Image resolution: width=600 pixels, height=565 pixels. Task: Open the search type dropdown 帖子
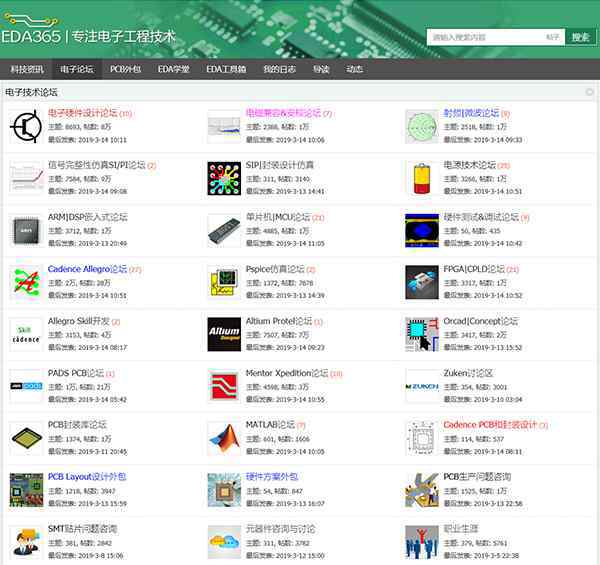point(553,37)
